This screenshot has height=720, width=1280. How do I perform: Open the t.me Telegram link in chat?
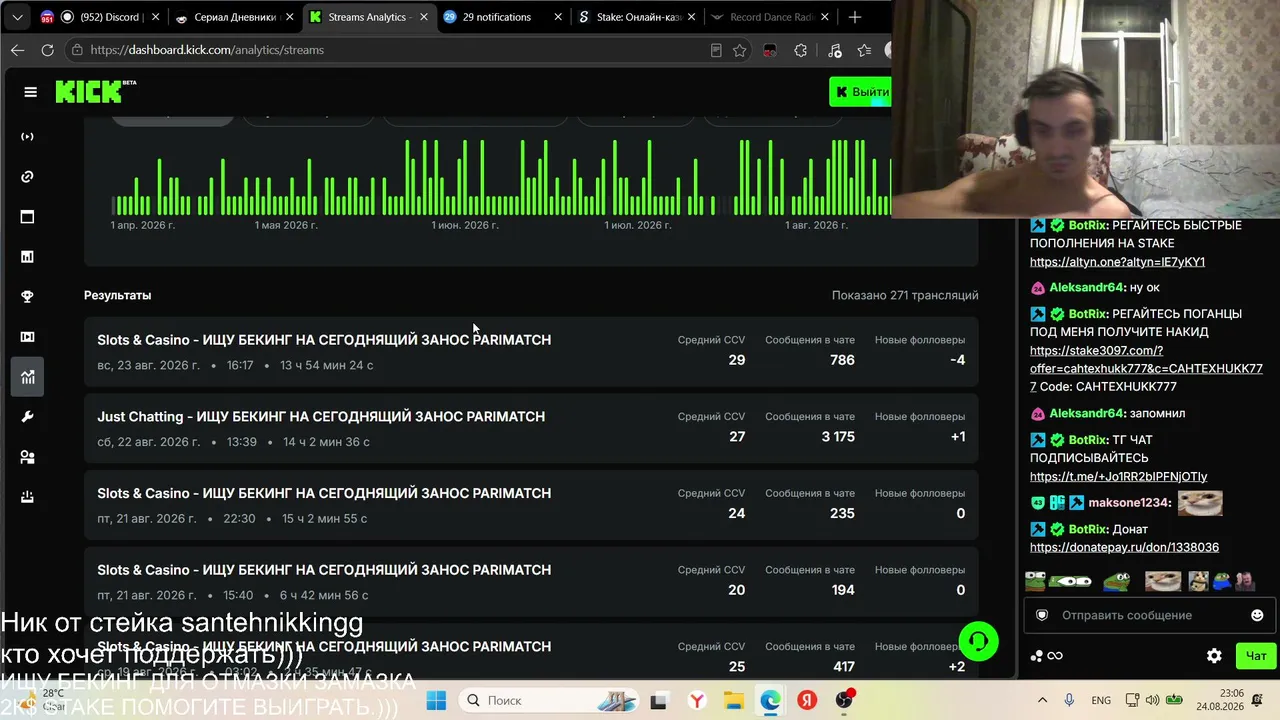(1118, 477)
